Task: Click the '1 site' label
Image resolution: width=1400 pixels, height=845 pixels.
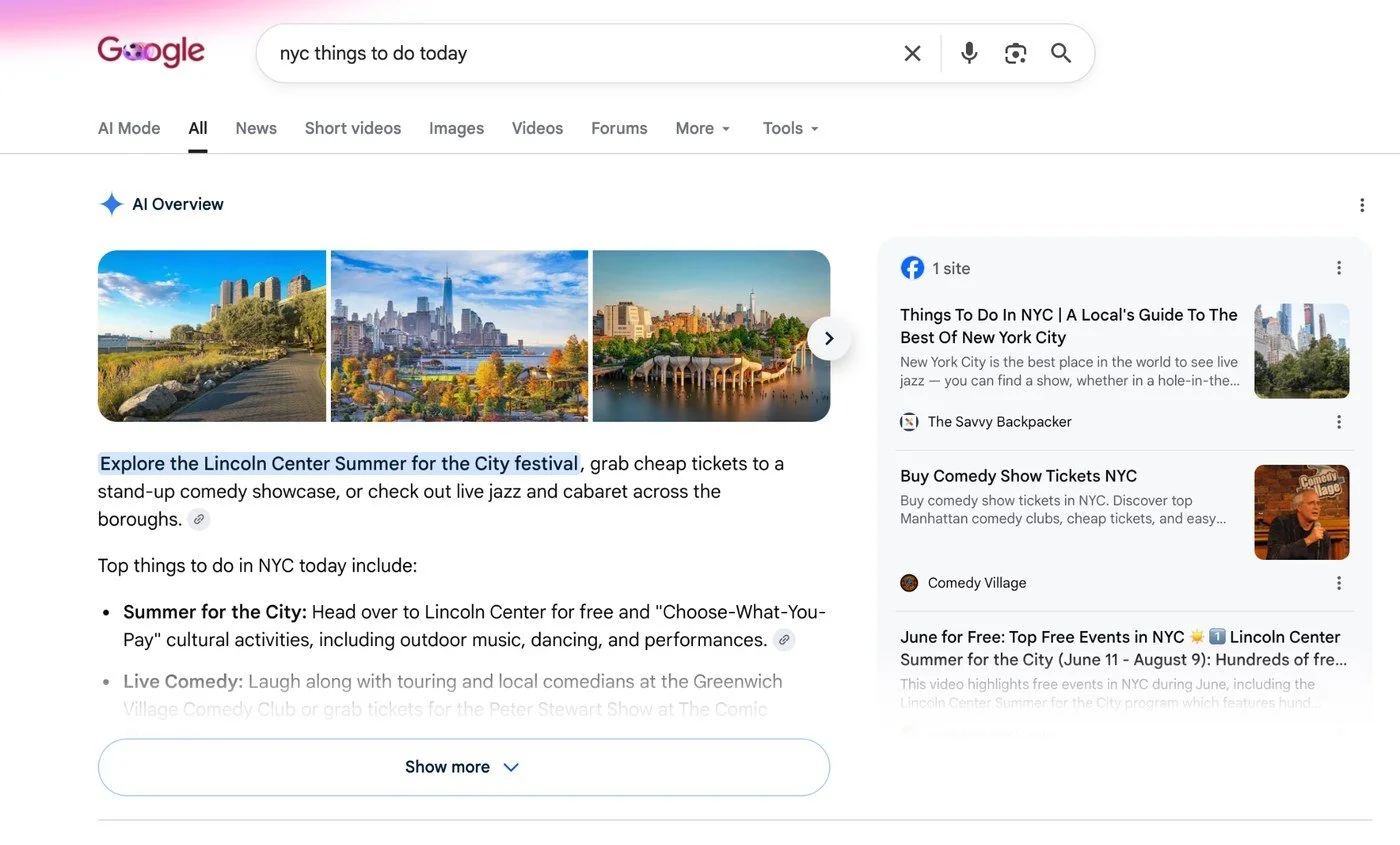Action: (951, 268)
